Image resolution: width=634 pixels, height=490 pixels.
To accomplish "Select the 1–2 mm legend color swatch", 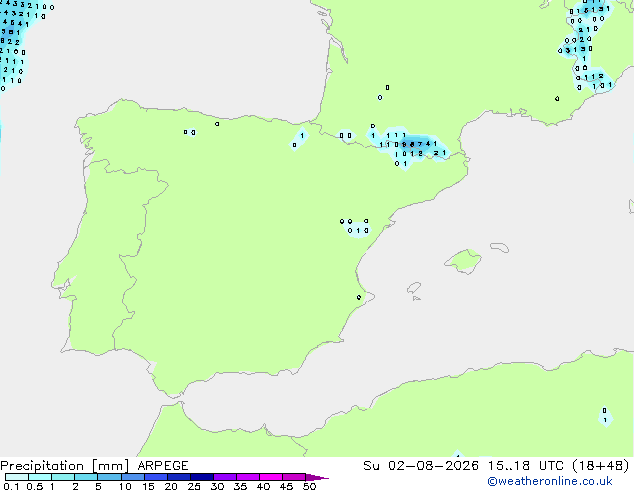I will [x=63, y=477].
